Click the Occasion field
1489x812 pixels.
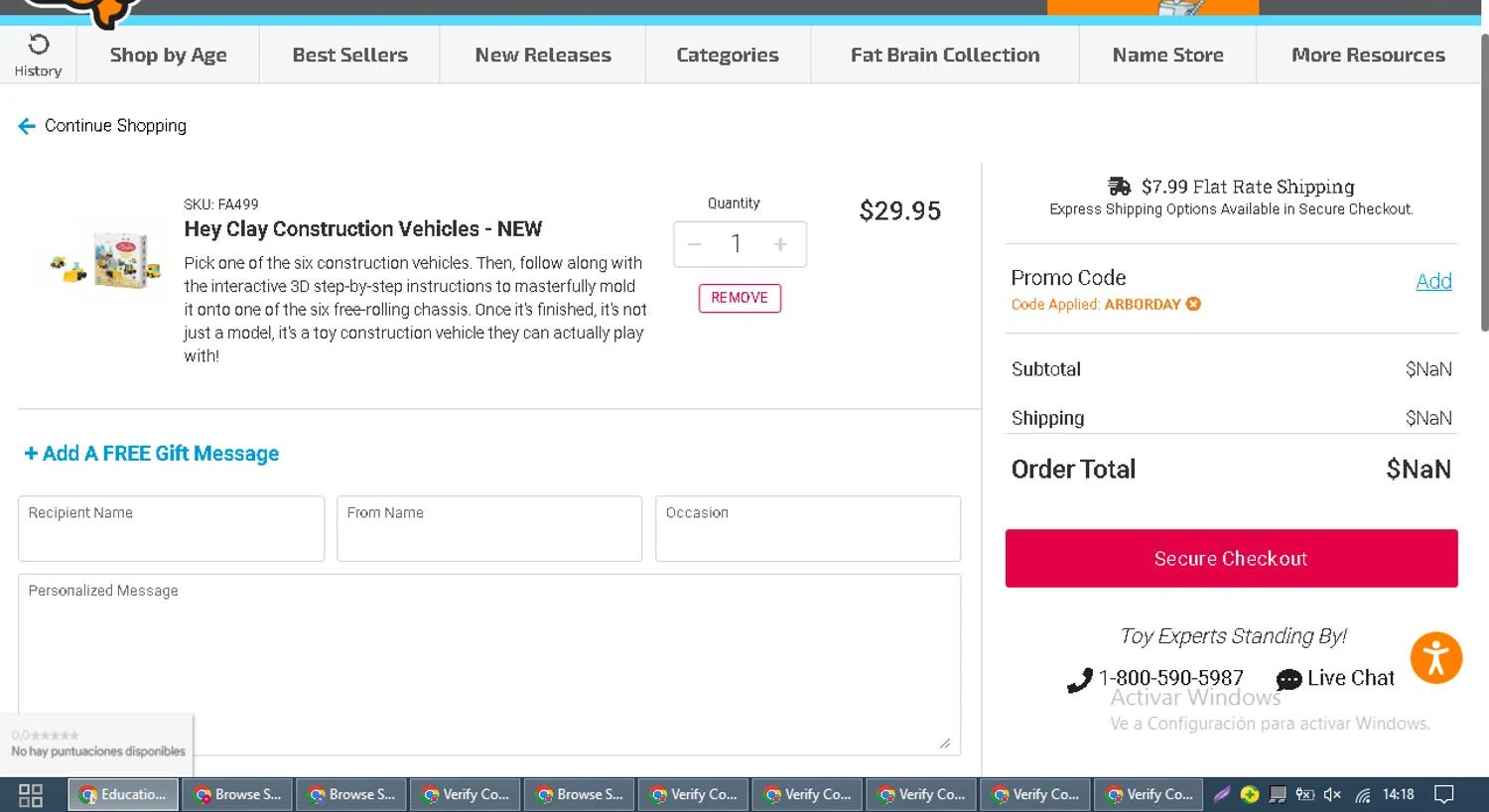pyautogui.click(x=808, y=529)
